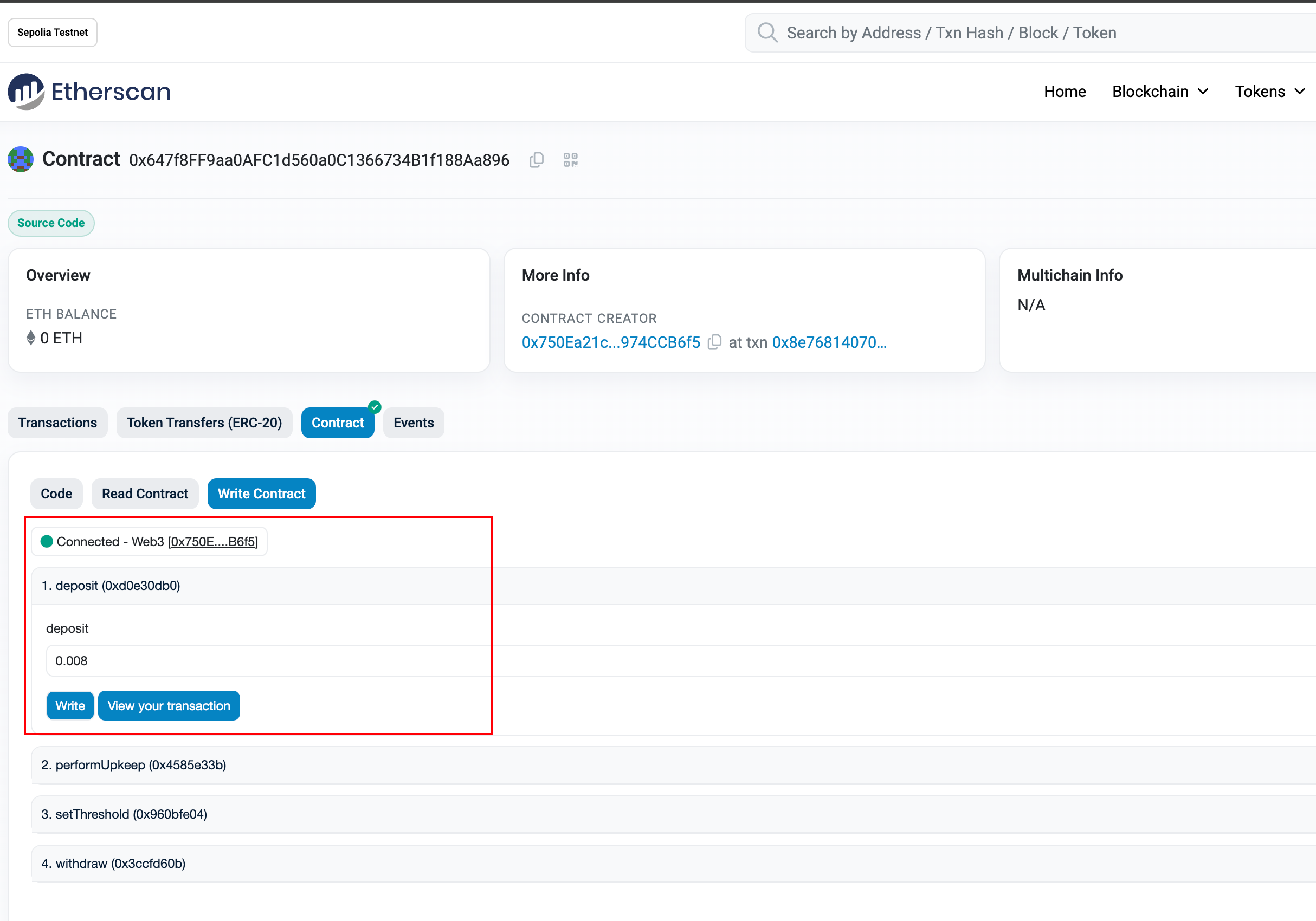Open the Transactions tab
1316x921 pixels.
57,423
